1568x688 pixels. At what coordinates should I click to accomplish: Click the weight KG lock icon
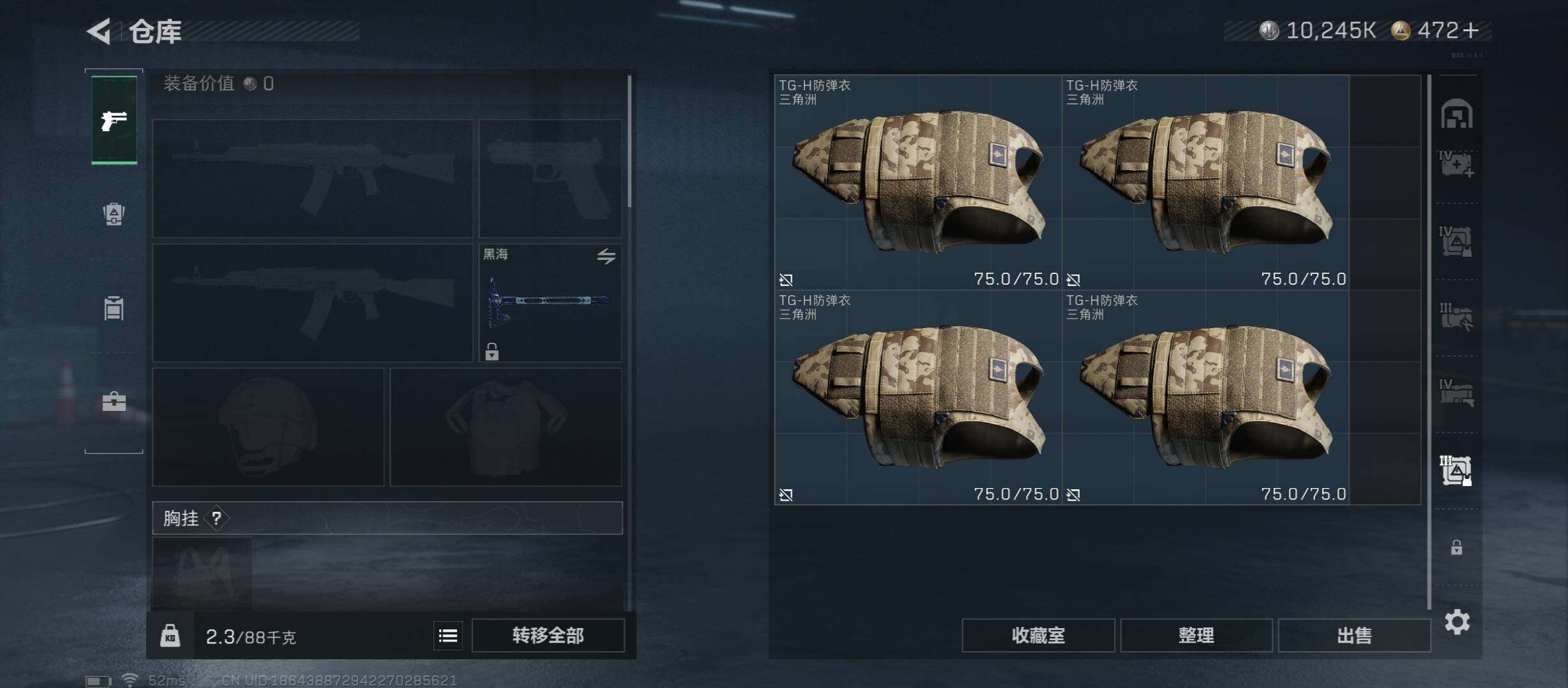coord(170,636)
